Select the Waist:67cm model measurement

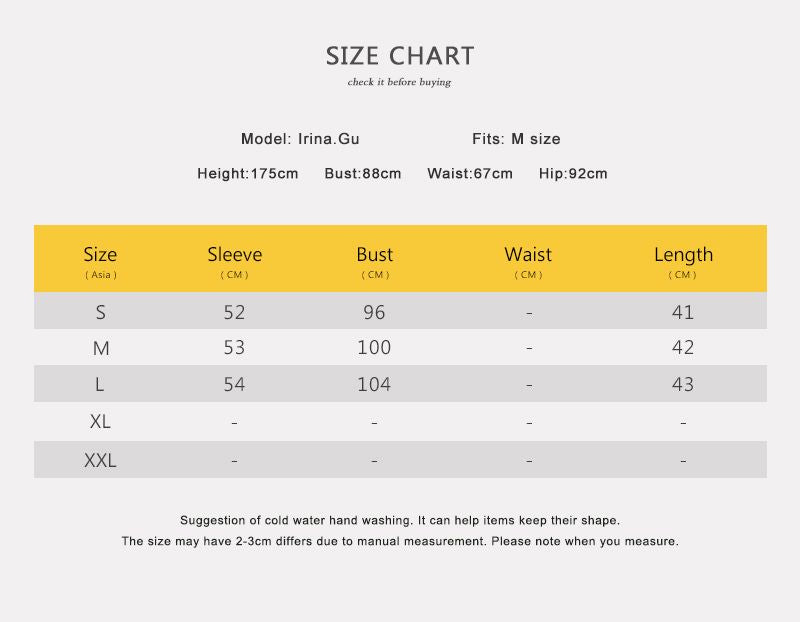point(469,174)
